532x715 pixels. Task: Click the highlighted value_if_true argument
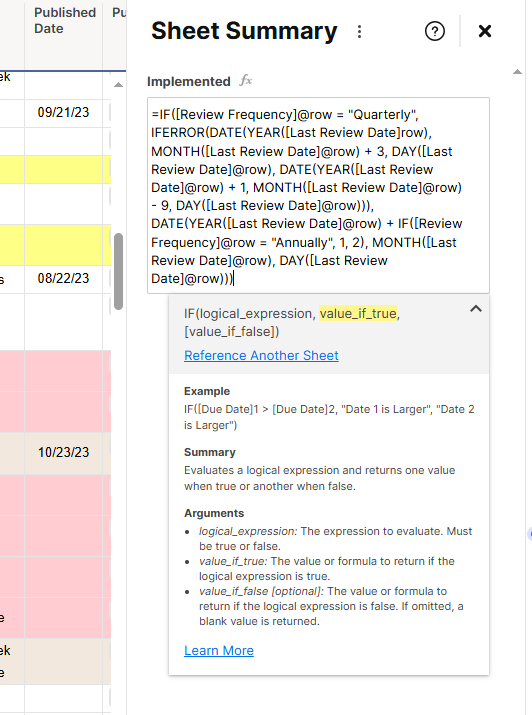click(358, 313)
